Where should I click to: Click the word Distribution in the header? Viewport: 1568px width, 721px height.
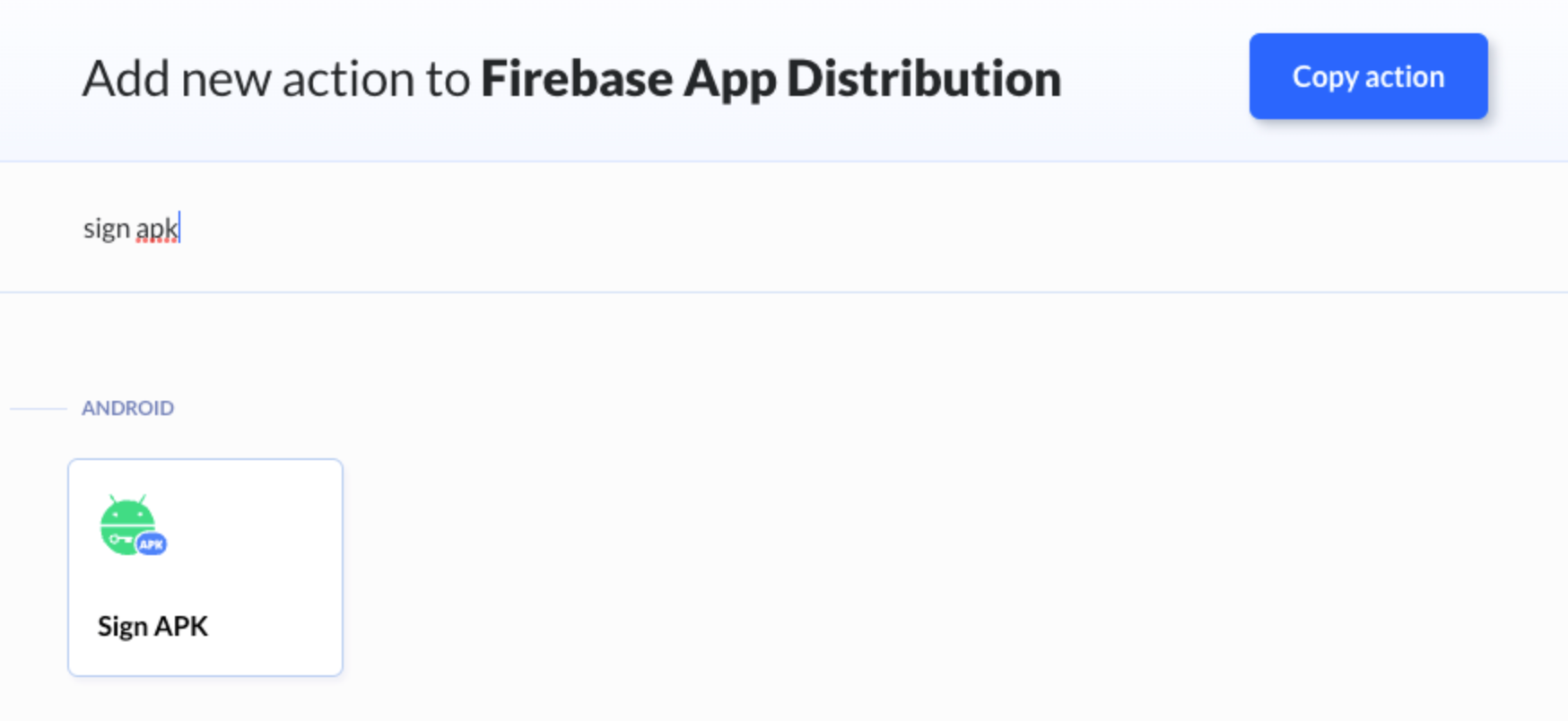(924, 78)
